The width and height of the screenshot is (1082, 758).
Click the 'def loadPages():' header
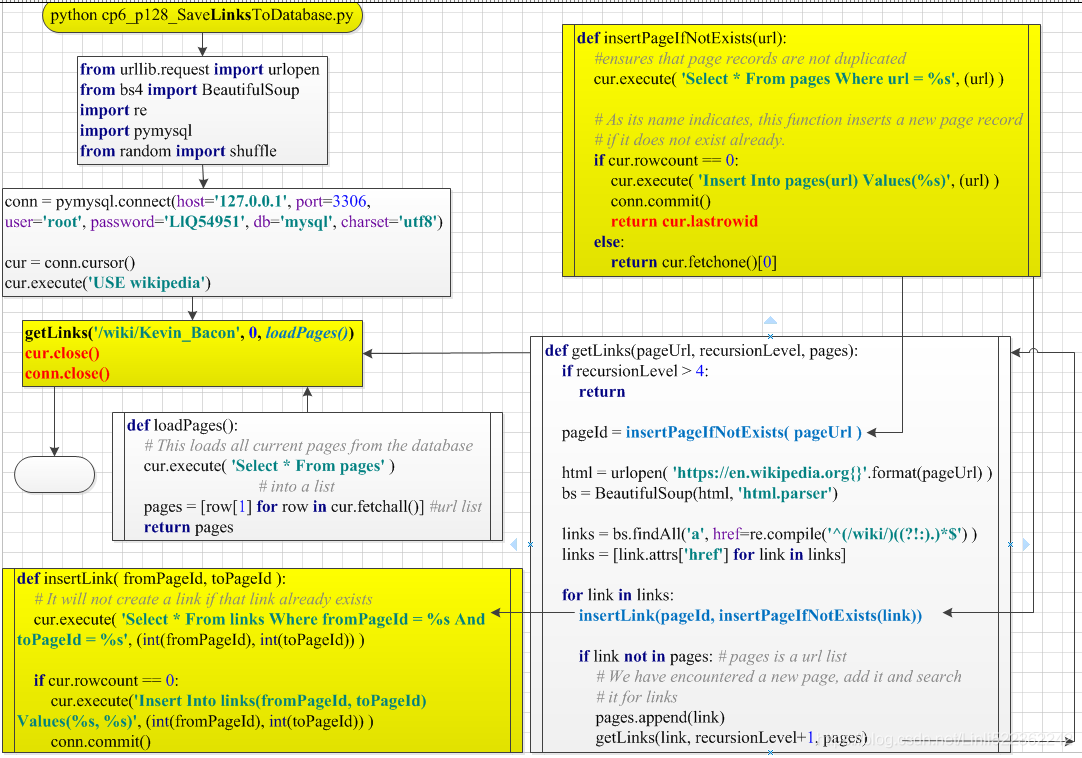click(x=182, y=425)
